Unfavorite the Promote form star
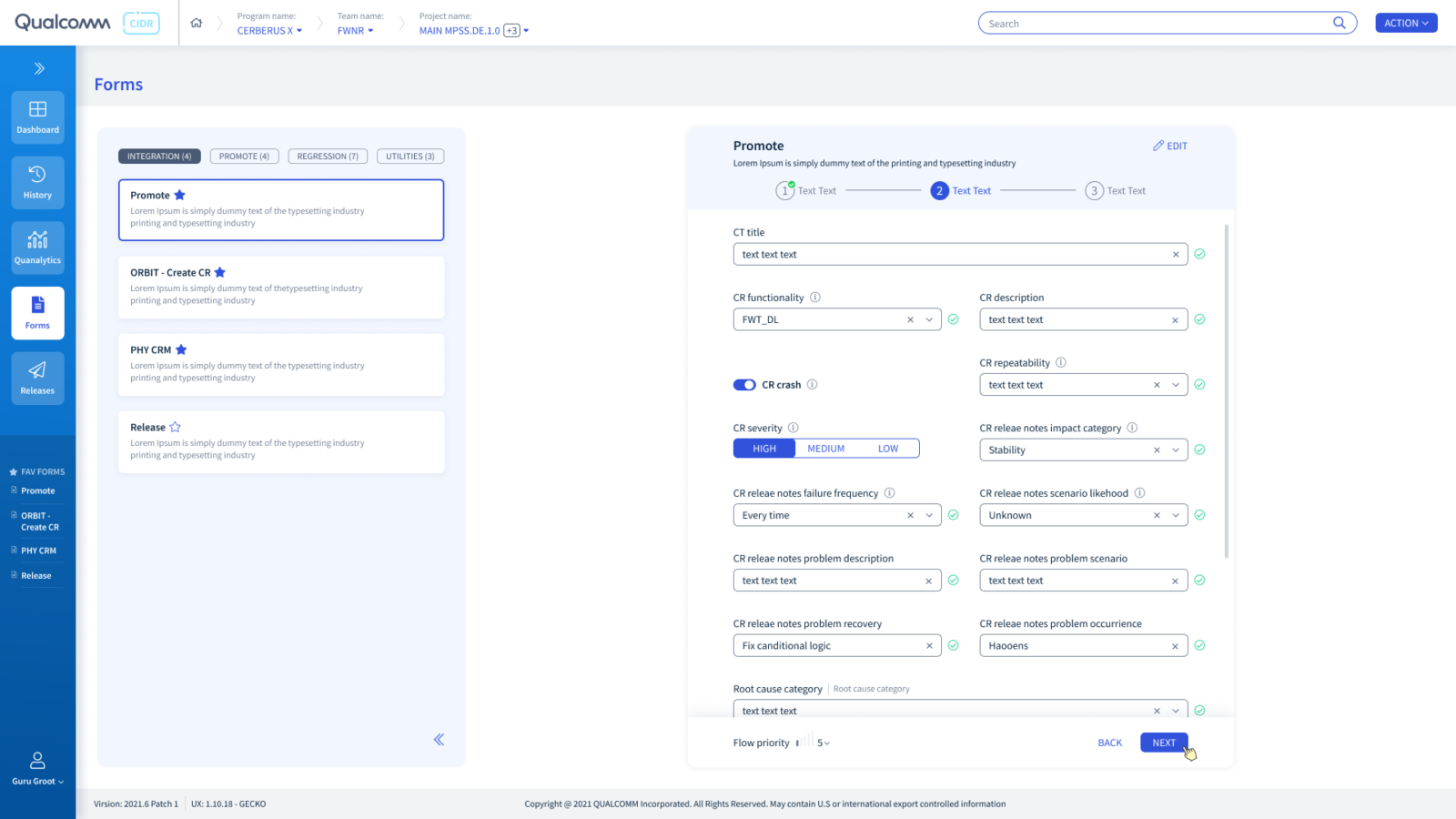This screenshot has width=1456, height=819. 179,195
